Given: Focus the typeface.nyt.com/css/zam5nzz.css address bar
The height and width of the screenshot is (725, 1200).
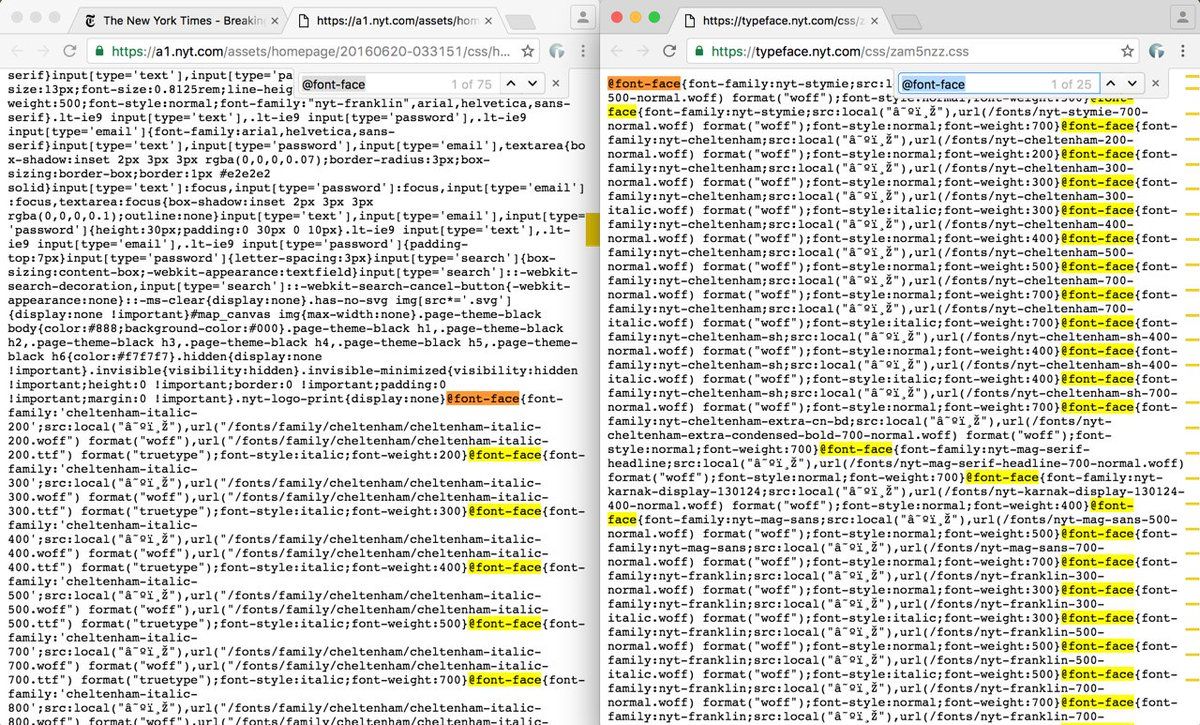Looking at the screenshot, I should [915, 51].
